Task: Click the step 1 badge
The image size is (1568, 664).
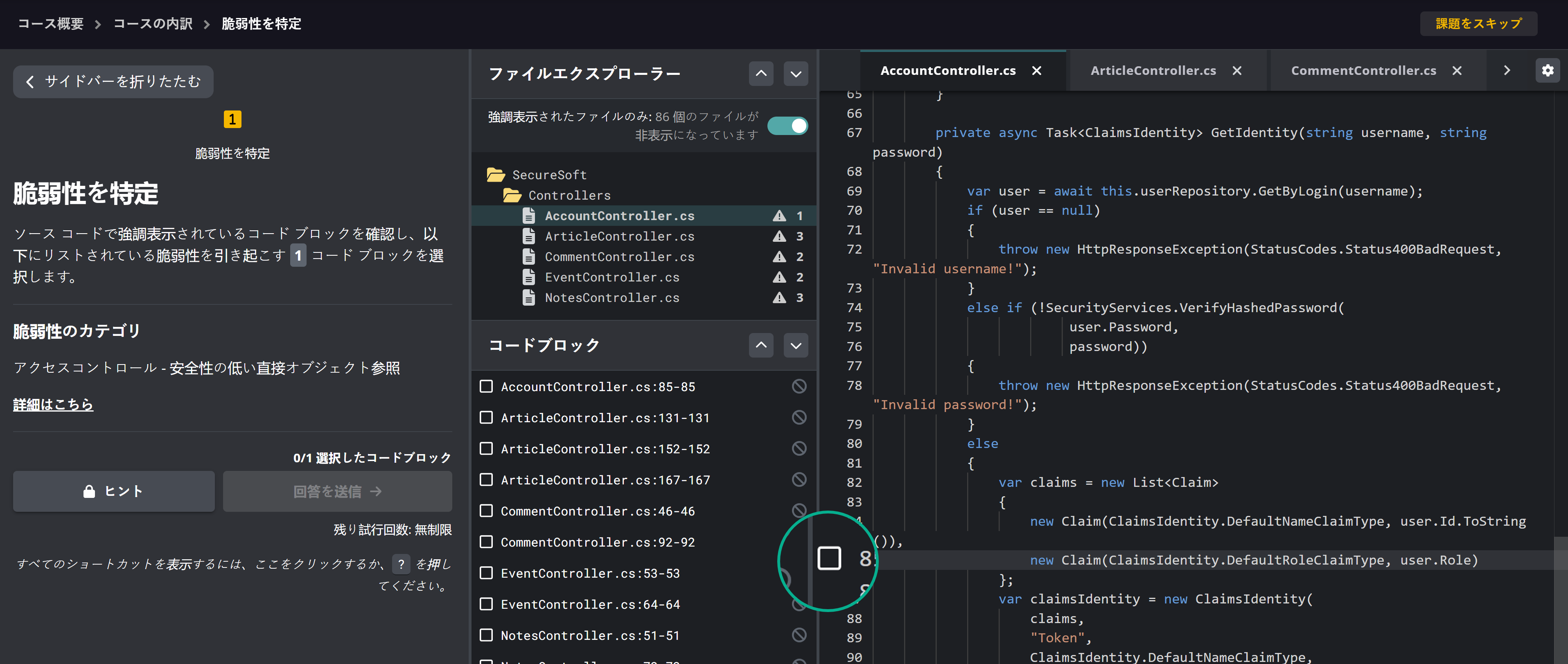Action: pyautogui.click(x=232, y=119)
